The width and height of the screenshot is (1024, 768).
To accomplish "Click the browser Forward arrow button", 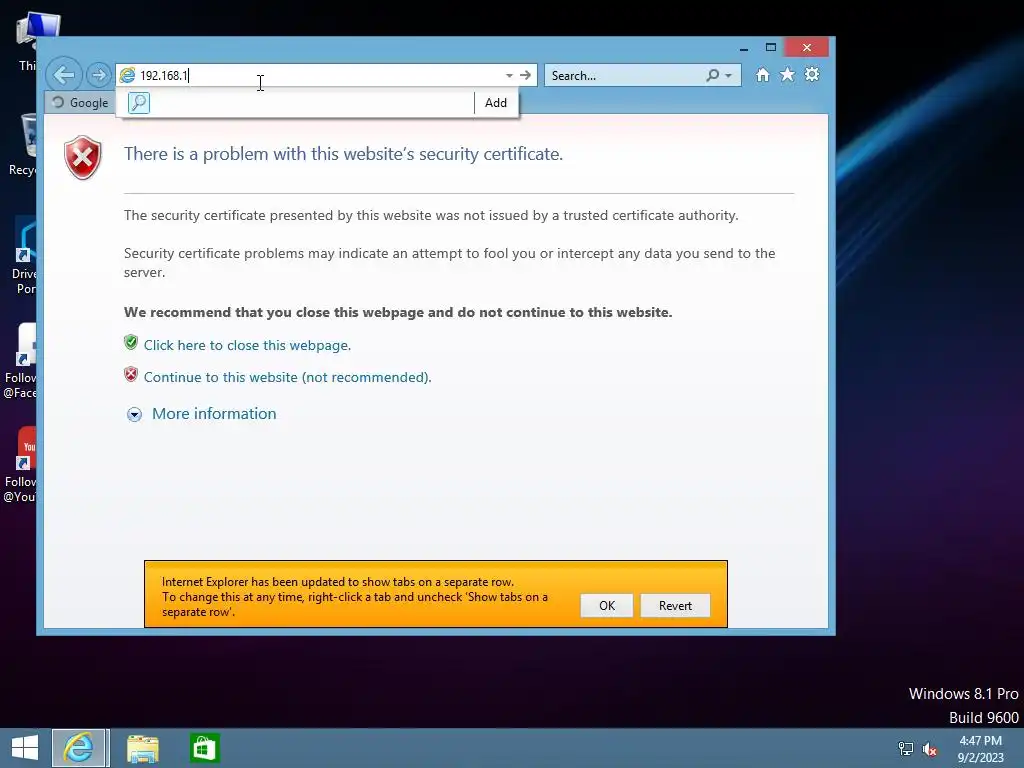I will click(x=99, y=75).
